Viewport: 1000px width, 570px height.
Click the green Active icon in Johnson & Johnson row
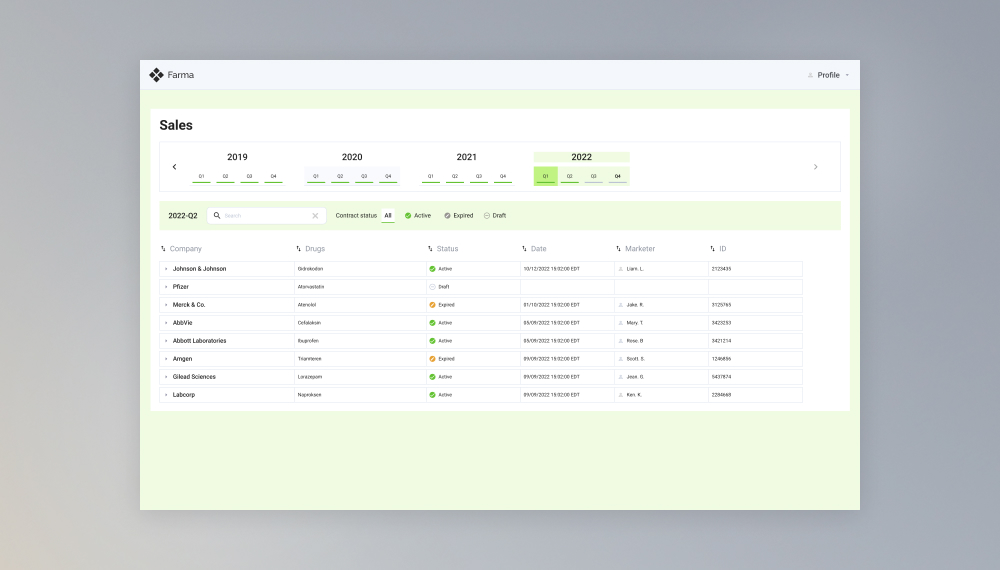coord(432,269)
